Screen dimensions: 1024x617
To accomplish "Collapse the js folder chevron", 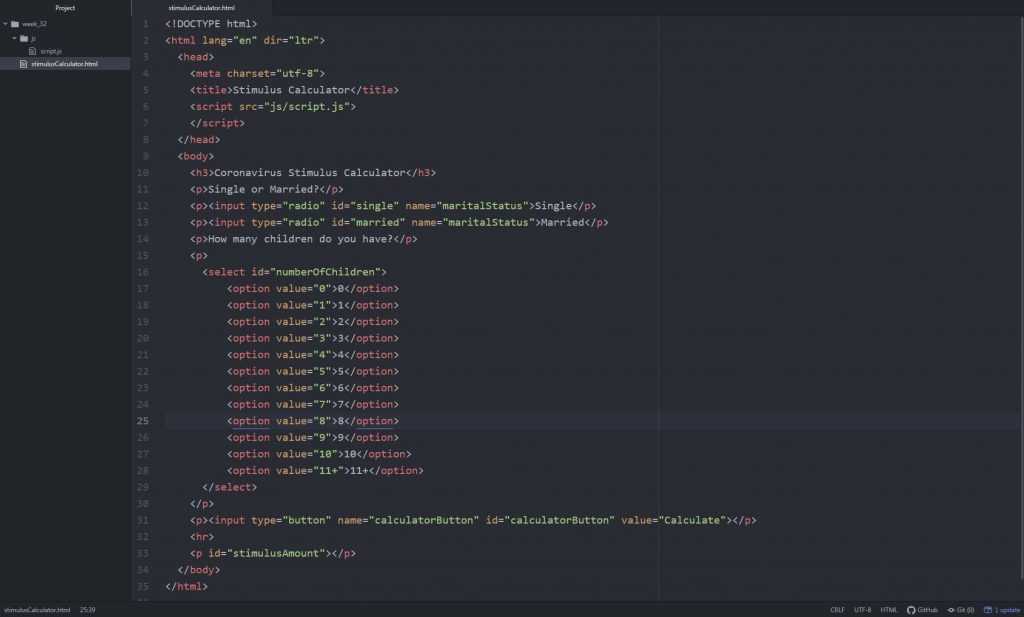I will click(14, 38).
